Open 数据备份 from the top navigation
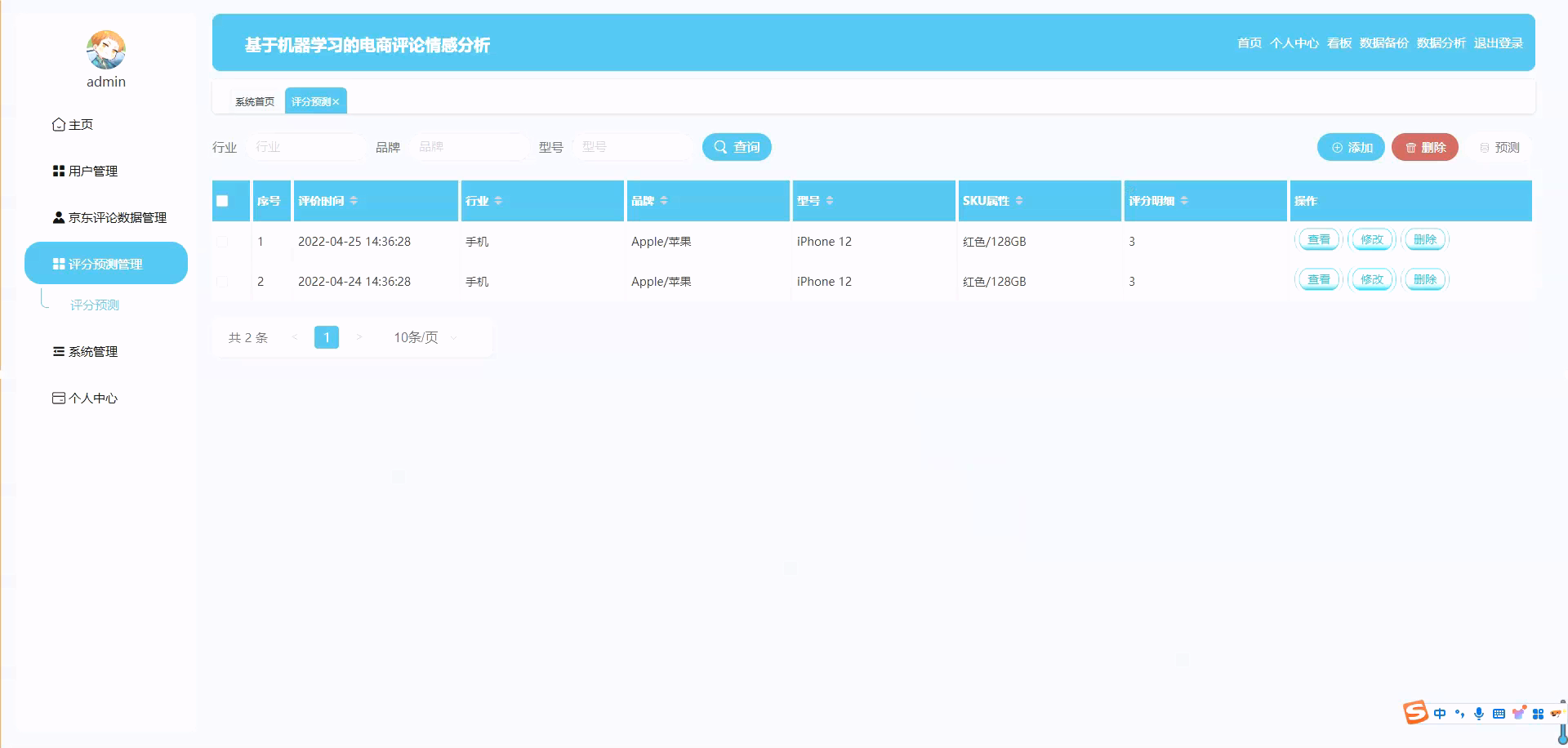Viewport: 1568px width, 748px height. 1384,43
